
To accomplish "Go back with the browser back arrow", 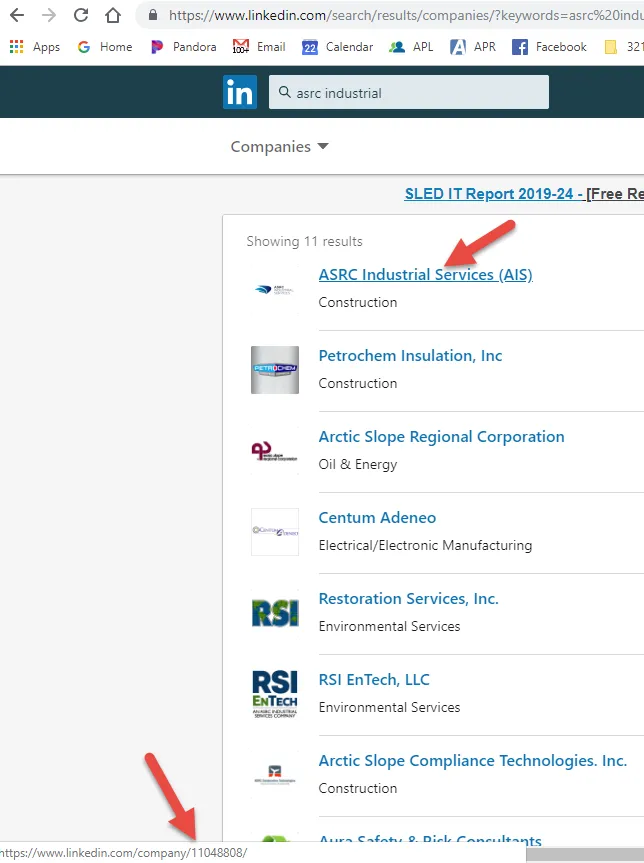I will coord(17,15).
